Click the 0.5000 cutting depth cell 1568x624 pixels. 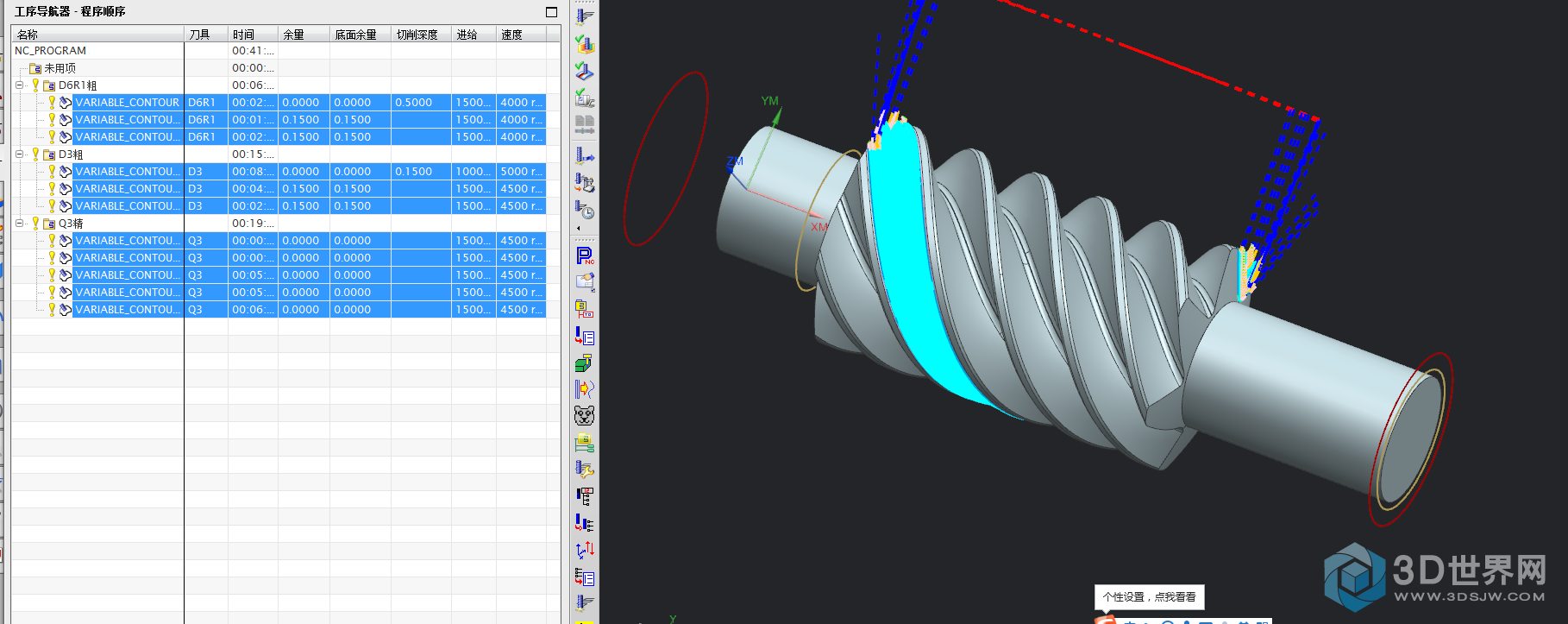(421, 103)
